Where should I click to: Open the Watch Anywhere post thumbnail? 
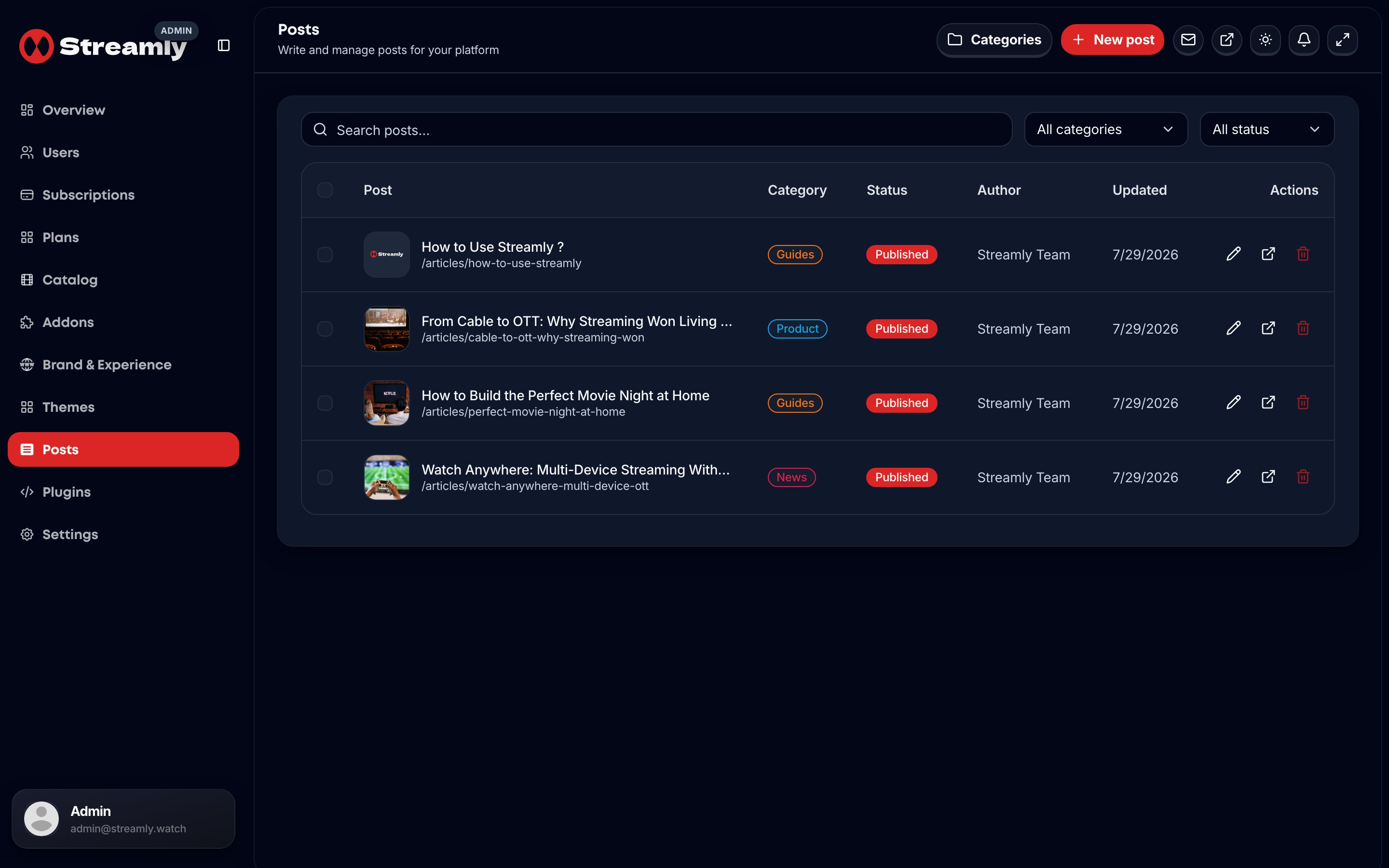coord(387,477)
